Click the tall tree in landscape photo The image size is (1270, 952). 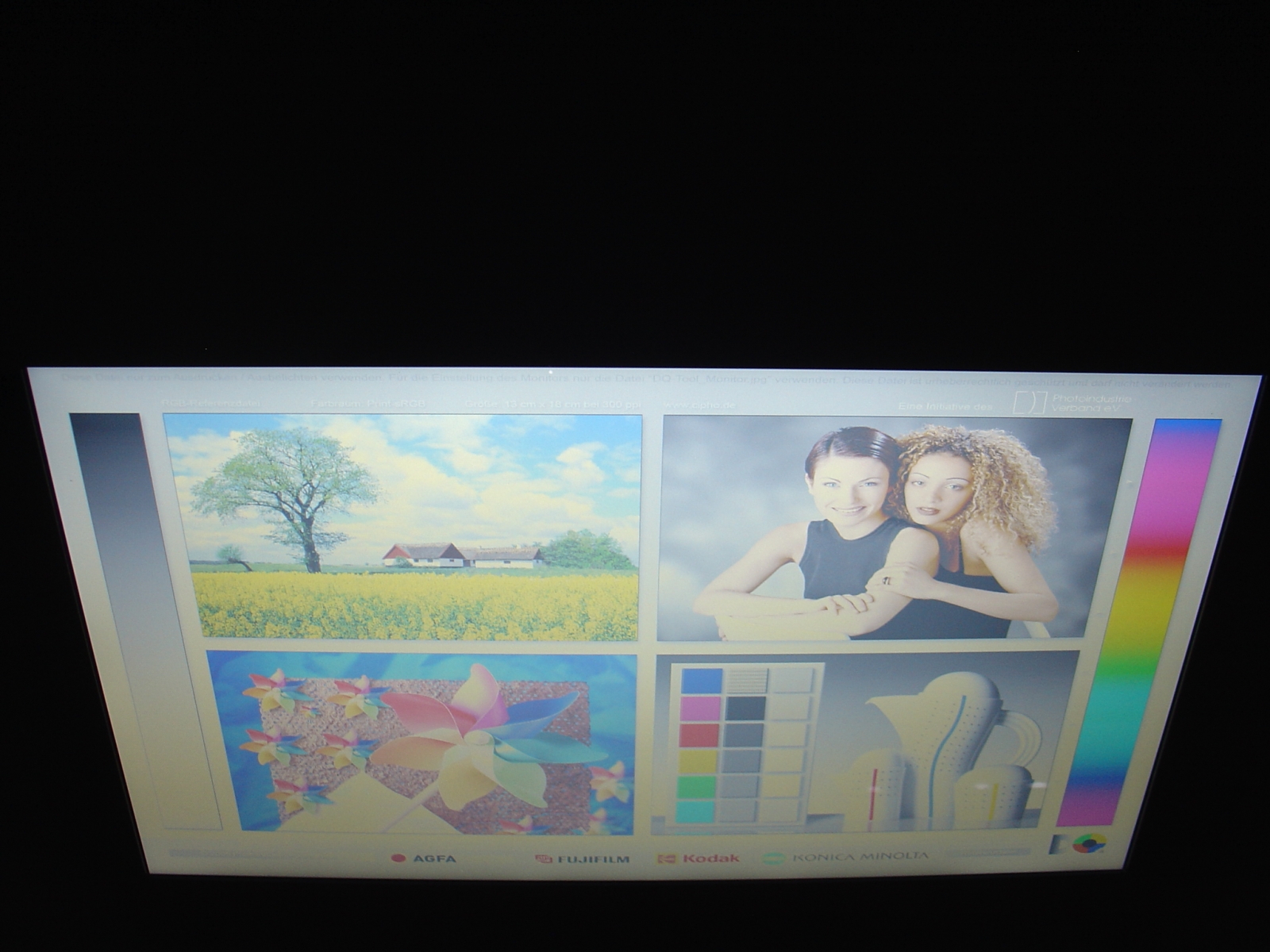pos(286,492)
